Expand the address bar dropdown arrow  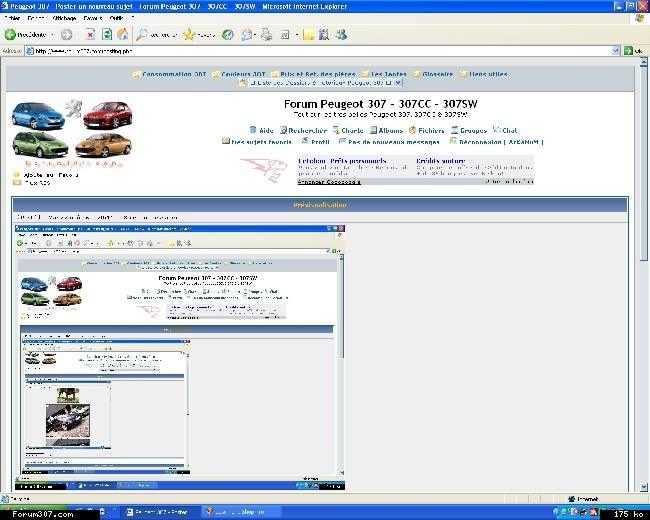[616, 51]
